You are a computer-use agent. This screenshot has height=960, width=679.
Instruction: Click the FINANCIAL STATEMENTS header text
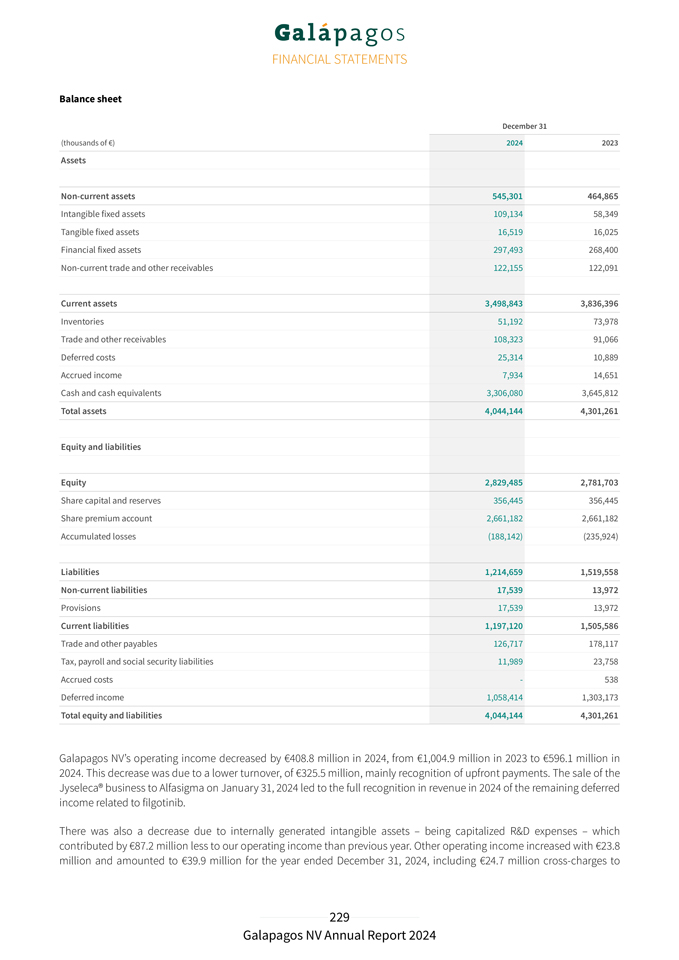coord(339,59)
